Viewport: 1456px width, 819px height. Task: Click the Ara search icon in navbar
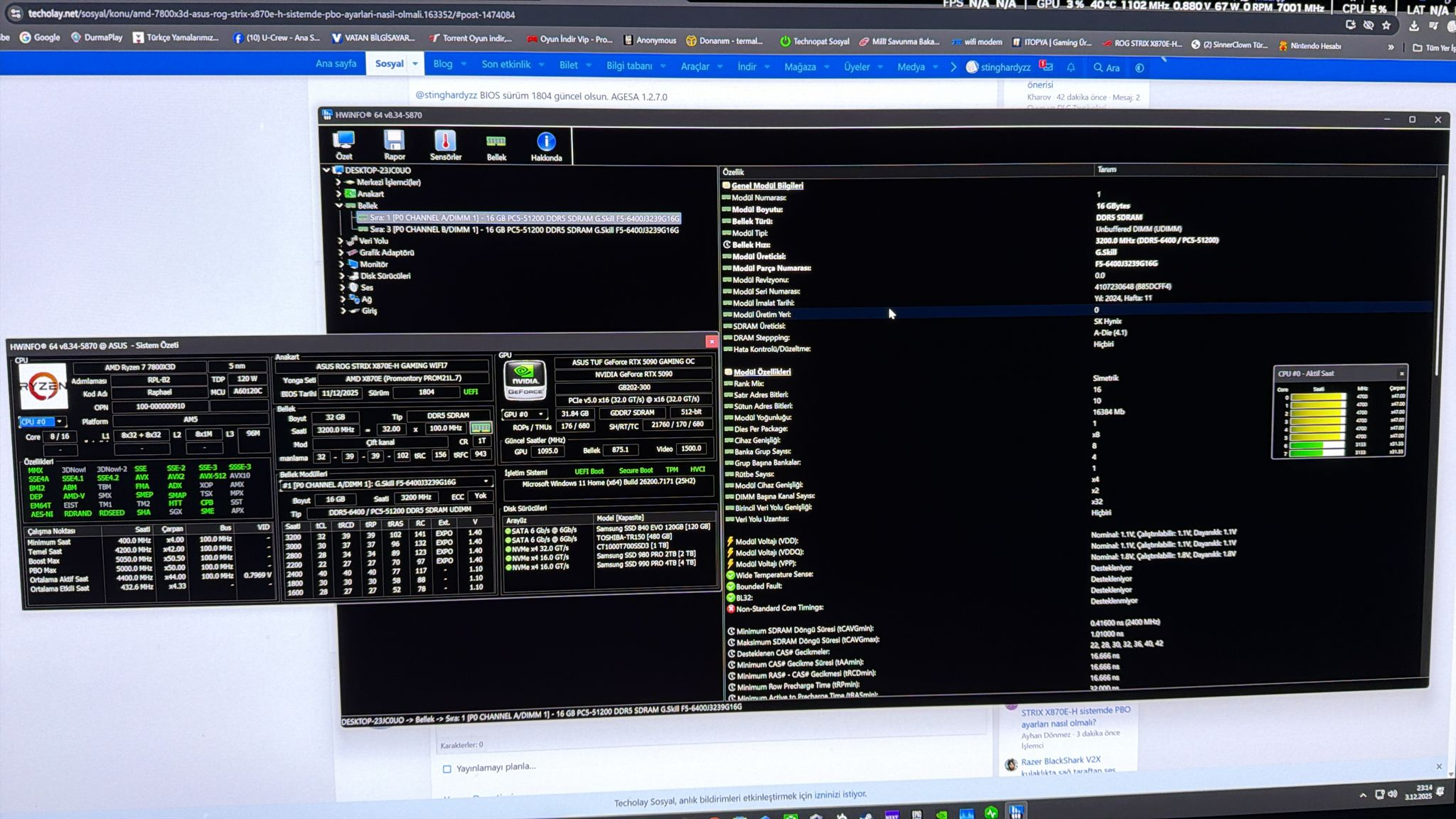click(x=1106, y=68)
